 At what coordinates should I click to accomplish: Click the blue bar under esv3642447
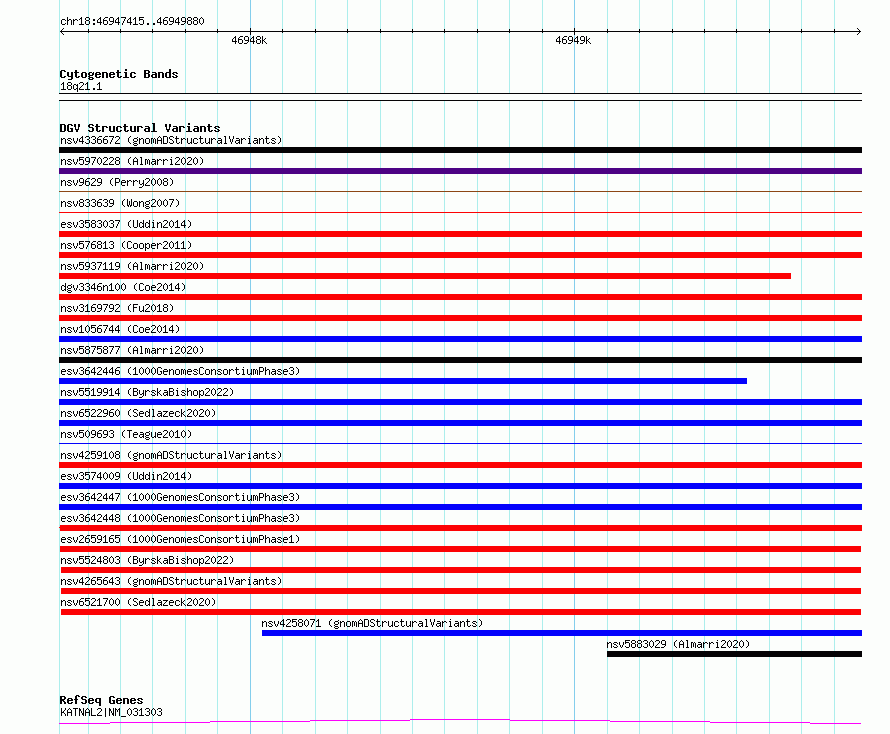point(460,507)
